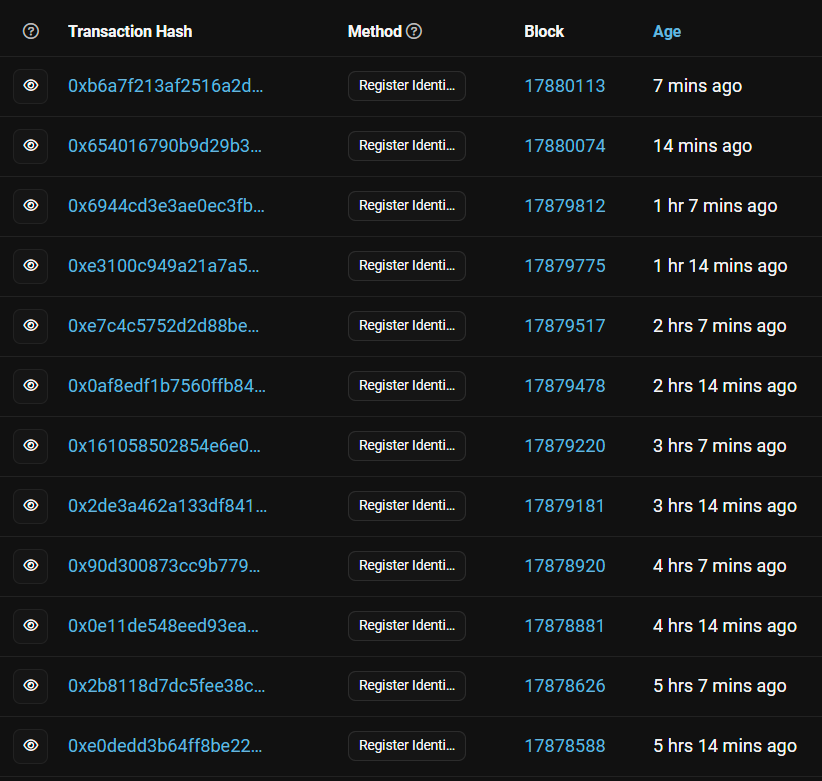Preview transaction 0xe0dedd3b64ff8be22 with eye icon
The width and height of the screenshot is (822, 781).
(x=30, y=746)
